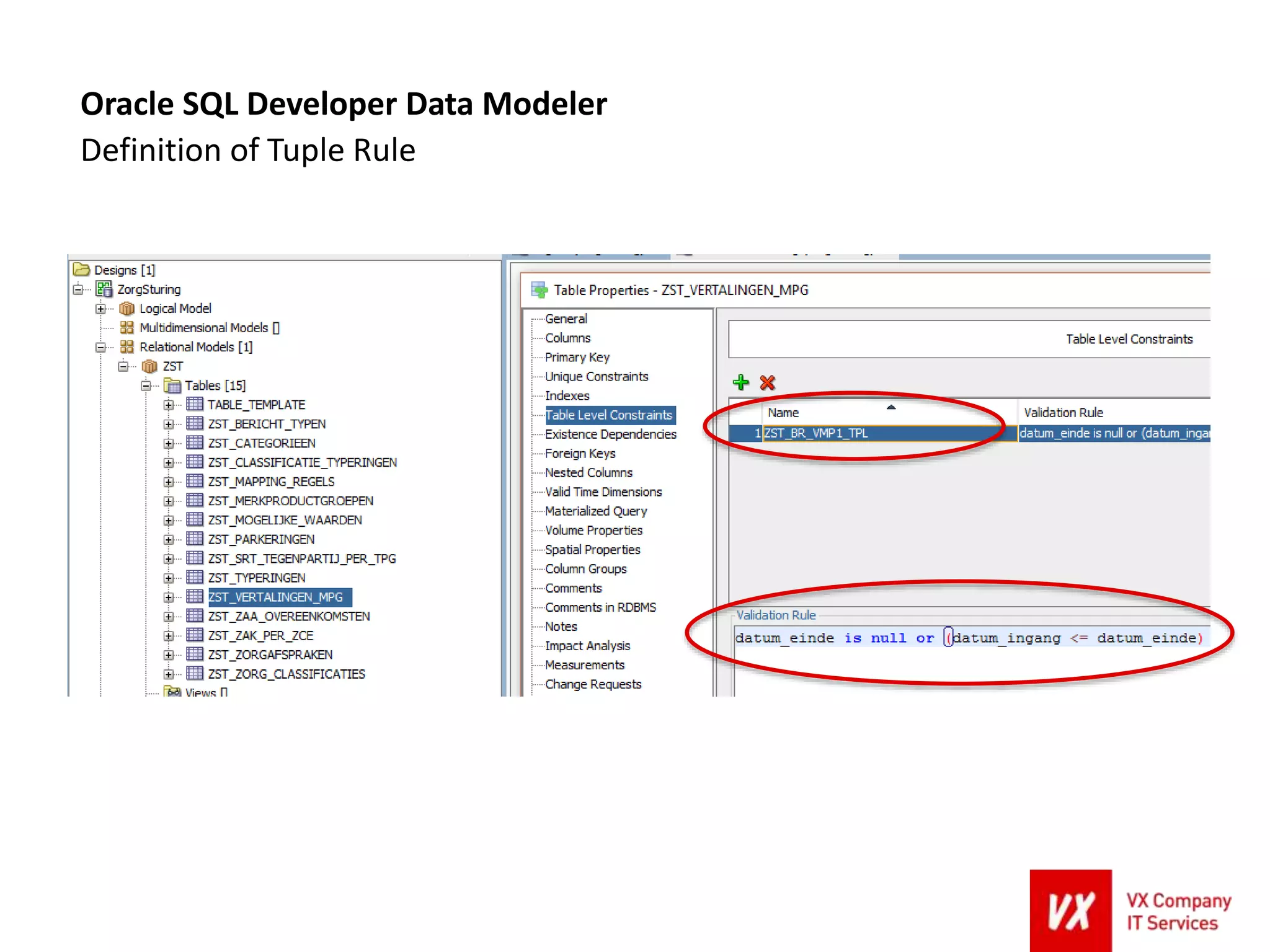Image resolution: width=1270 pixels, height=952 pixels.
Task: Click the ZST_MOGELIJKE_WAARDEN table icon
Action: [195, 519]
